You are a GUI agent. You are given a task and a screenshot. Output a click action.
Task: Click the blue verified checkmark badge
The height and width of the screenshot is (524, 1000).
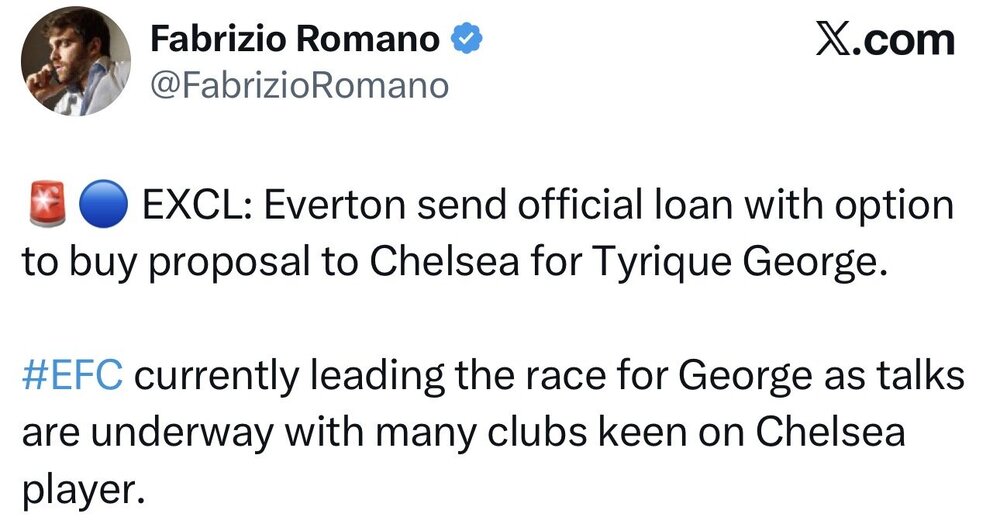[x=467, y=40]
